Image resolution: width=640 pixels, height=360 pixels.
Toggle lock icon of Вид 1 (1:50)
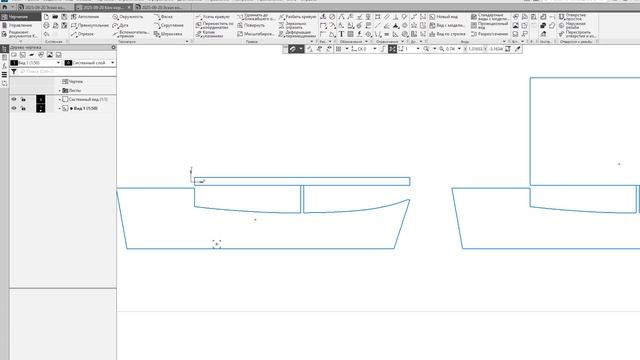coord(23,108)
